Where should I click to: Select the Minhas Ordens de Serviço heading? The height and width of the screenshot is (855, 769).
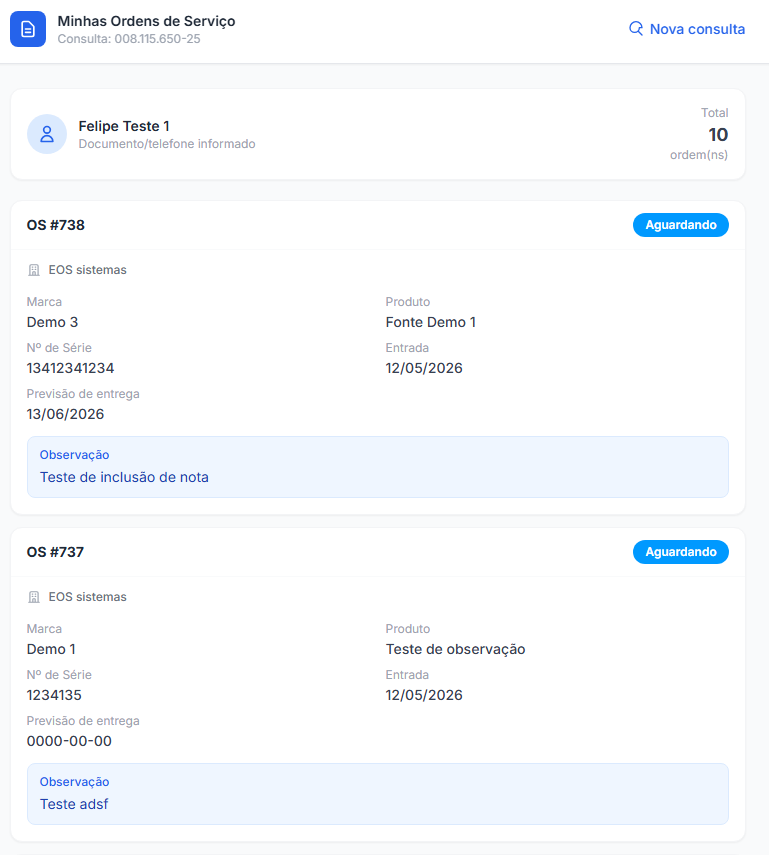(x=146, y=21)
